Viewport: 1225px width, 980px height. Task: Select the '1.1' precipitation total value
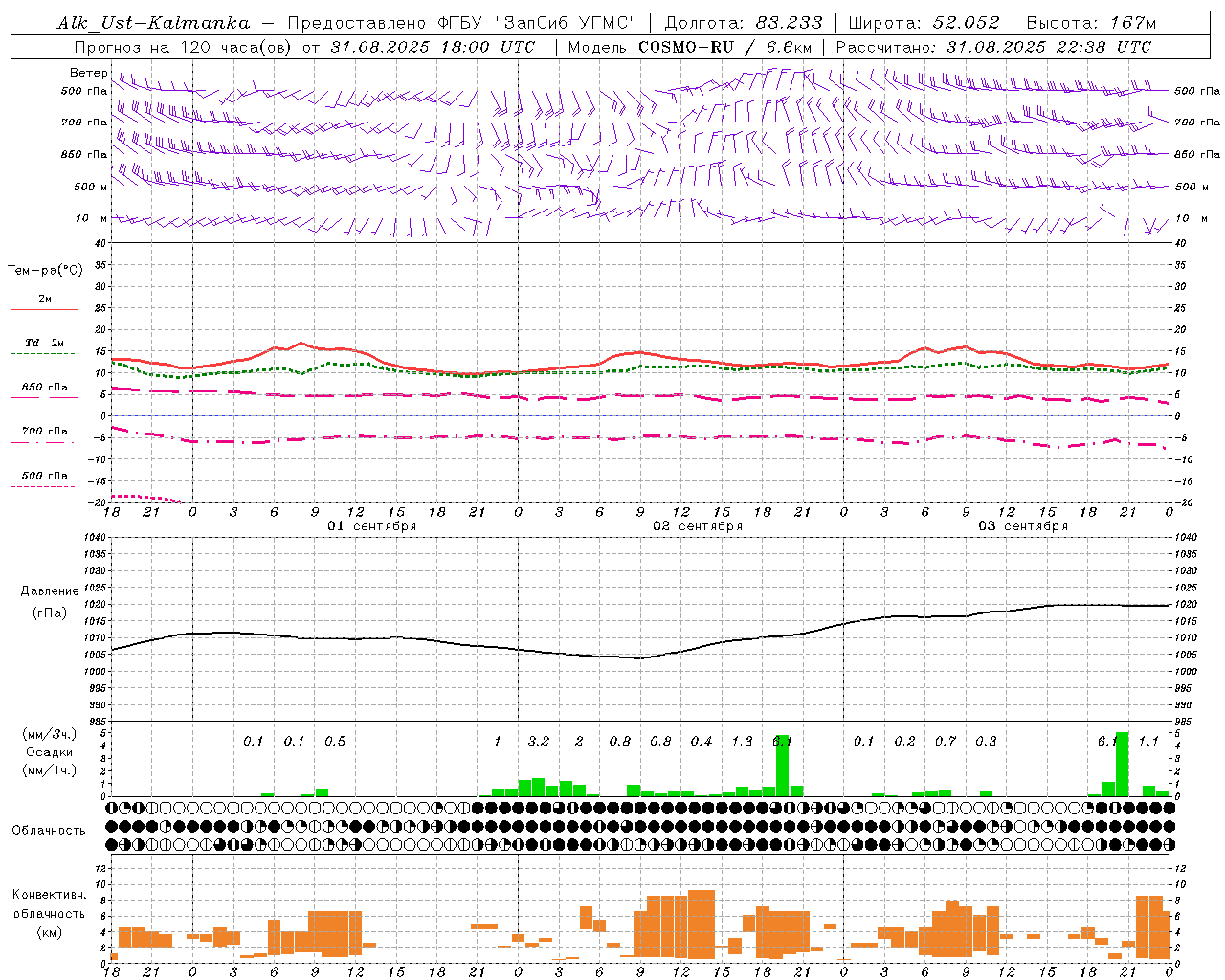click(1148, 741)
